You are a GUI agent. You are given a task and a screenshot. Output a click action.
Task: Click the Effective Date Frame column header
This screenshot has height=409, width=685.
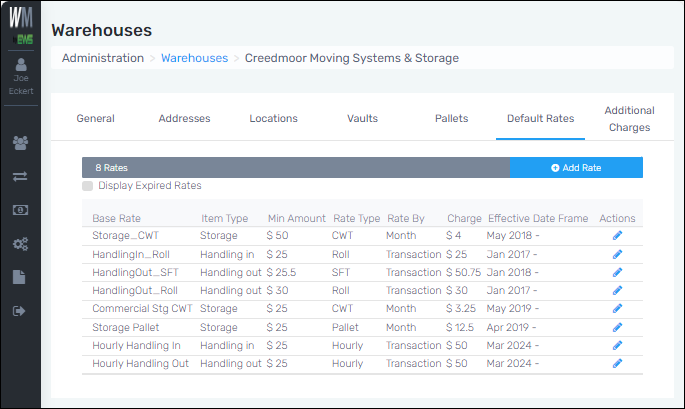[538, 218]
